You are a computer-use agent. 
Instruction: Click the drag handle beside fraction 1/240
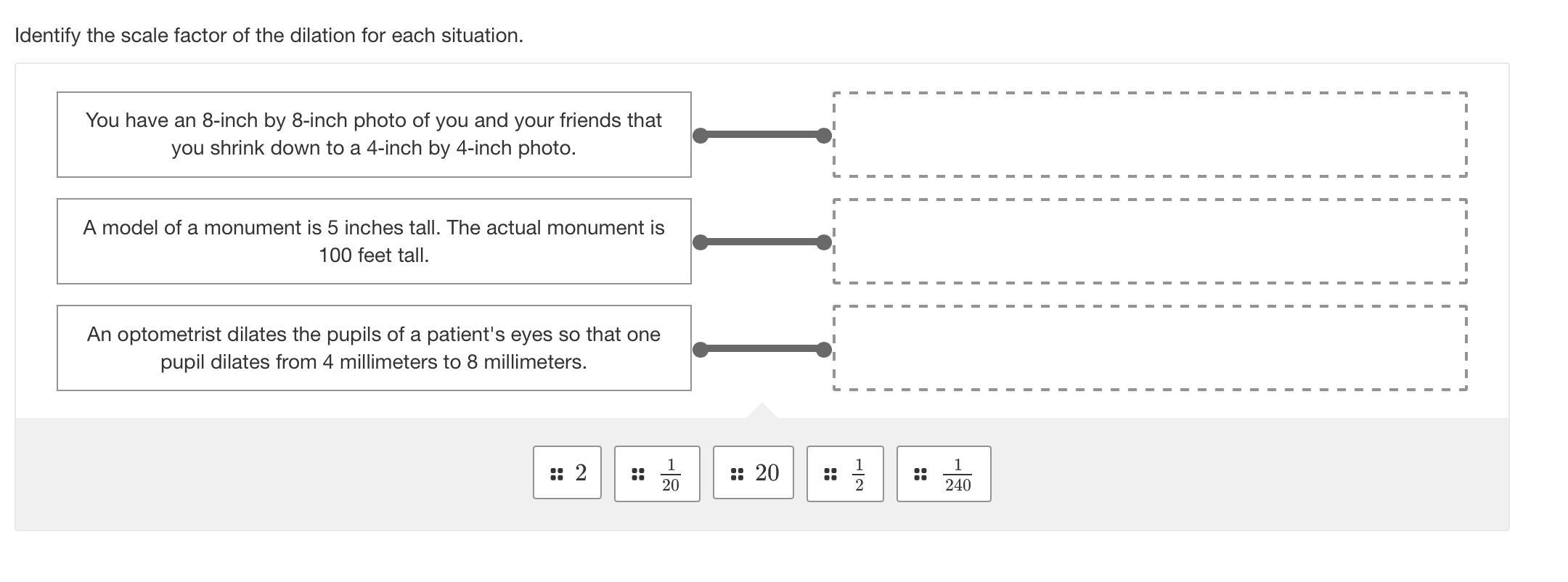[920, 474]
